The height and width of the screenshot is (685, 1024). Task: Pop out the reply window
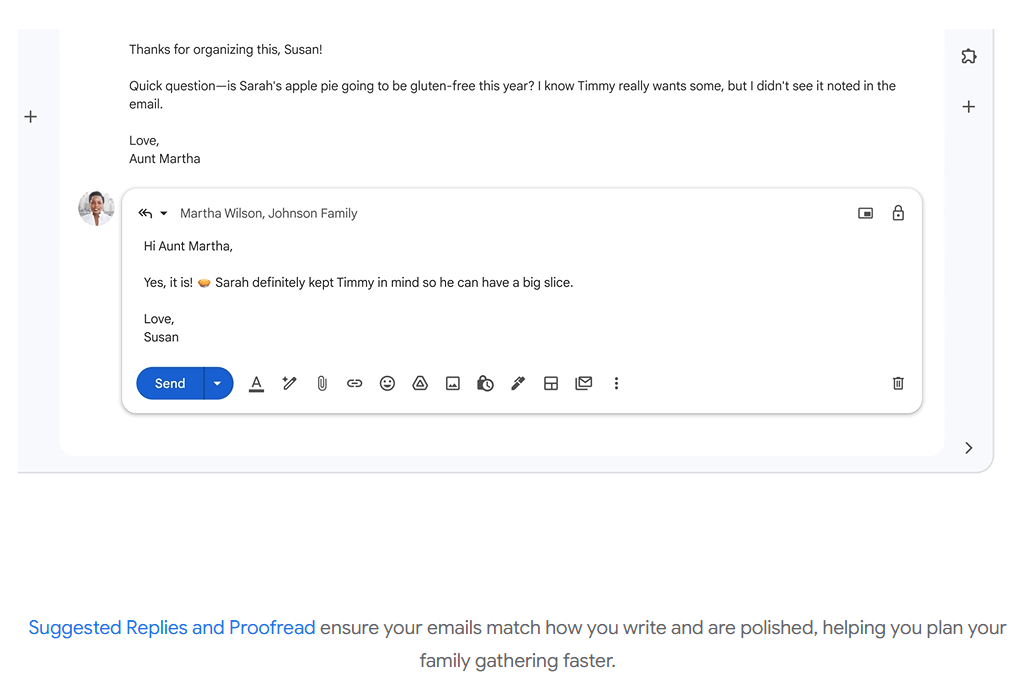(x=866, y=213)
